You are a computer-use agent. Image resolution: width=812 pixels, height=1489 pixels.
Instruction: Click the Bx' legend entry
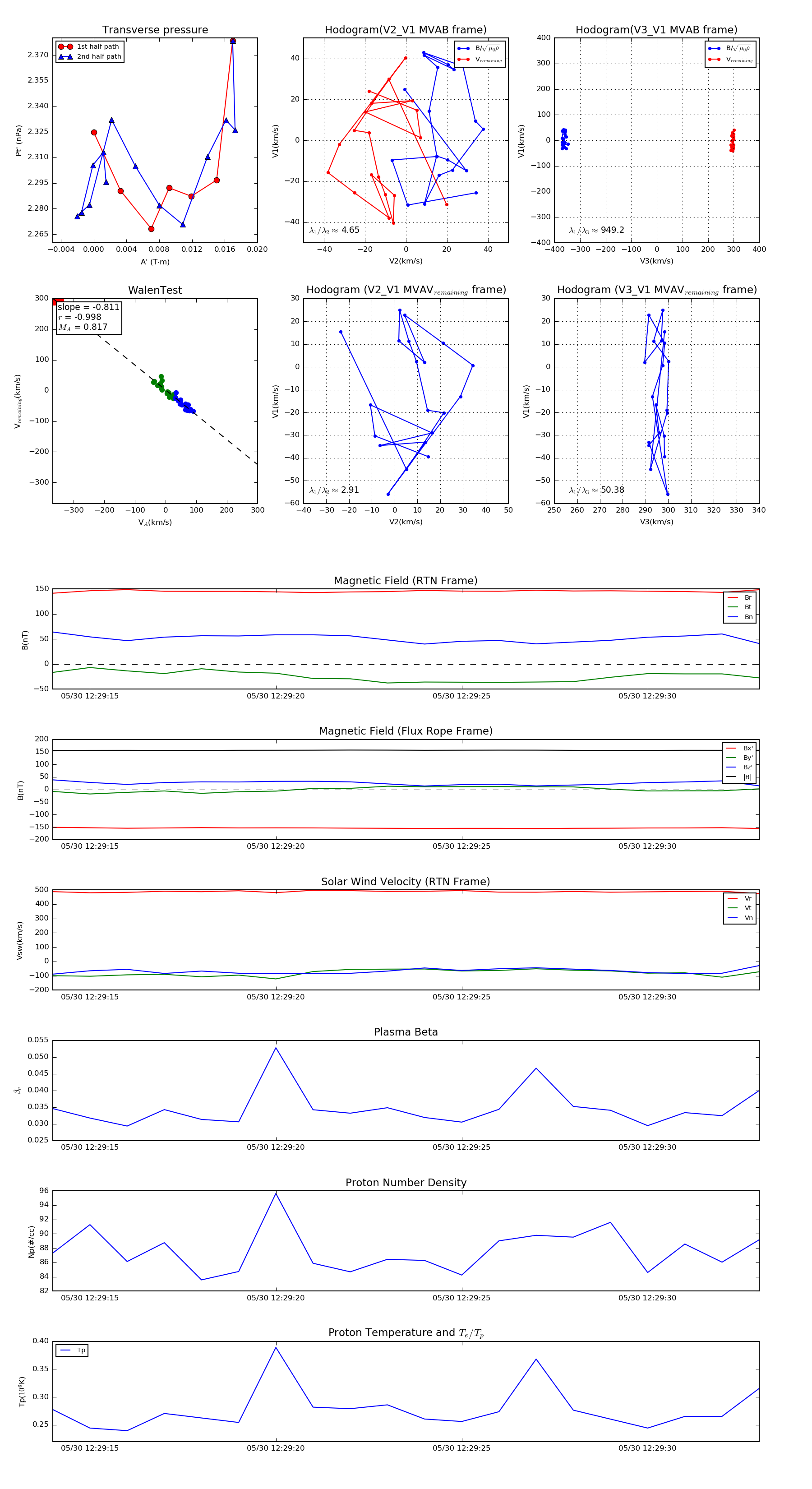pos(740,748)
